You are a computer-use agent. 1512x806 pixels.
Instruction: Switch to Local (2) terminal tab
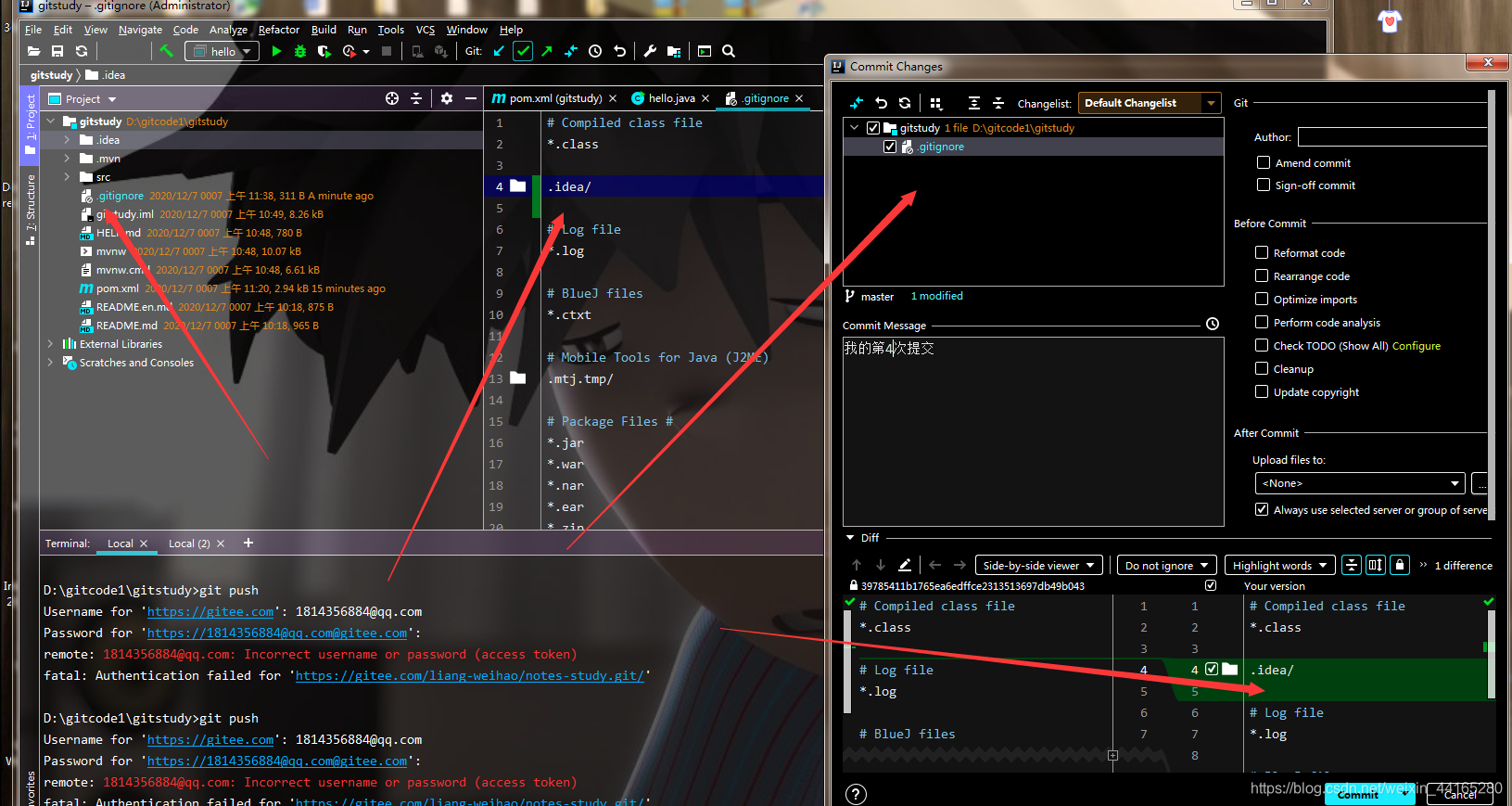(x=197, y=544)
